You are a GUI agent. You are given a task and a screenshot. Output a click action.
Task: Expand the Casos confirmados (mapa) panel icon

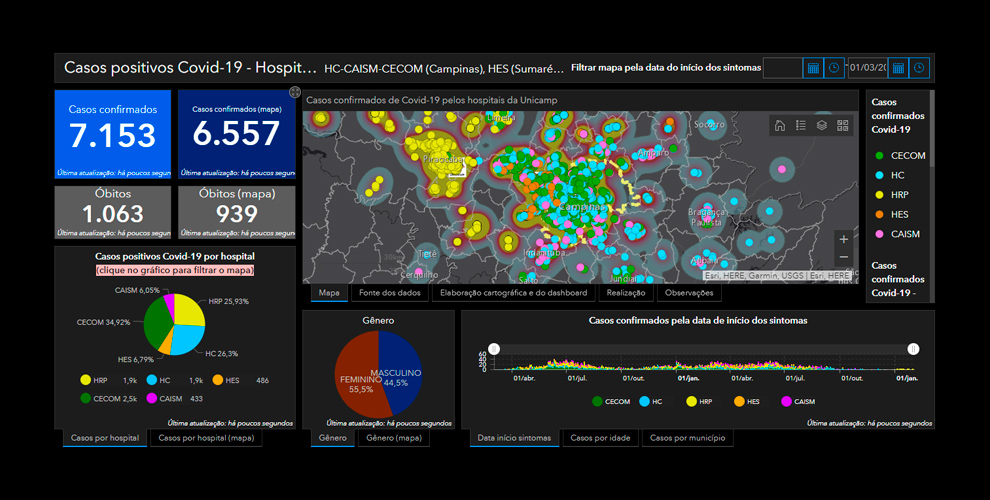pos(295,93)
